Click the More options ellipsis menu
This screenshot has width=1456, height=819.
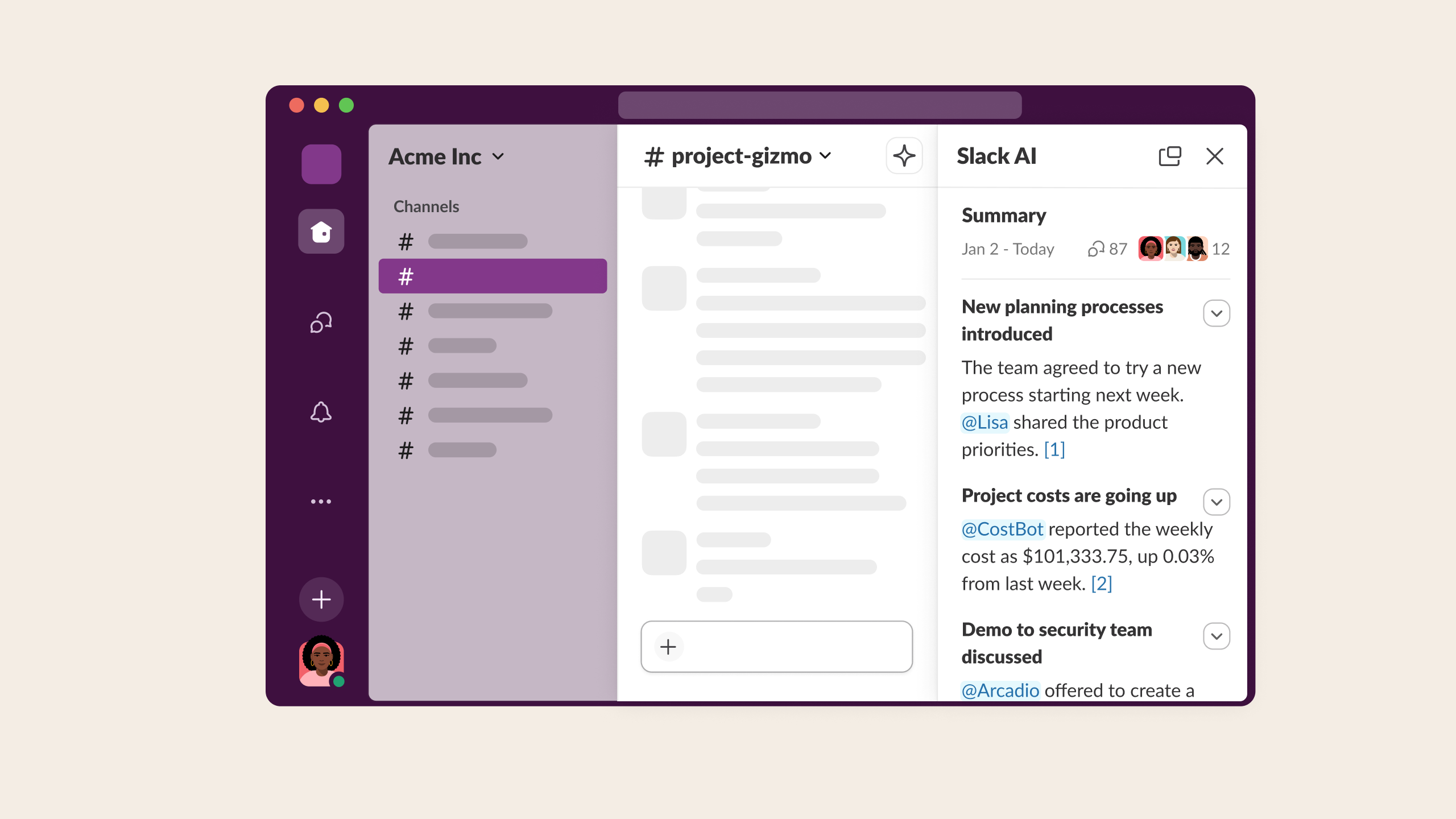click(x=321, y=502)
